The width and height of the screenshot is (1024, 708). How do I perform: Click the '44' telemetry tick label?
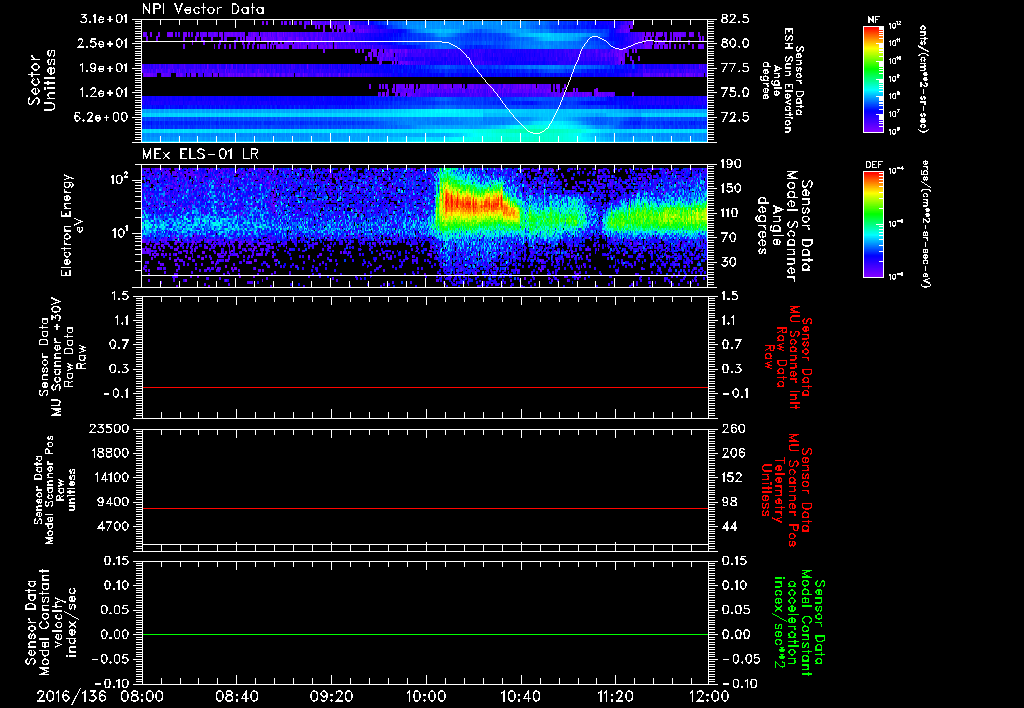[x=730, y=526]
